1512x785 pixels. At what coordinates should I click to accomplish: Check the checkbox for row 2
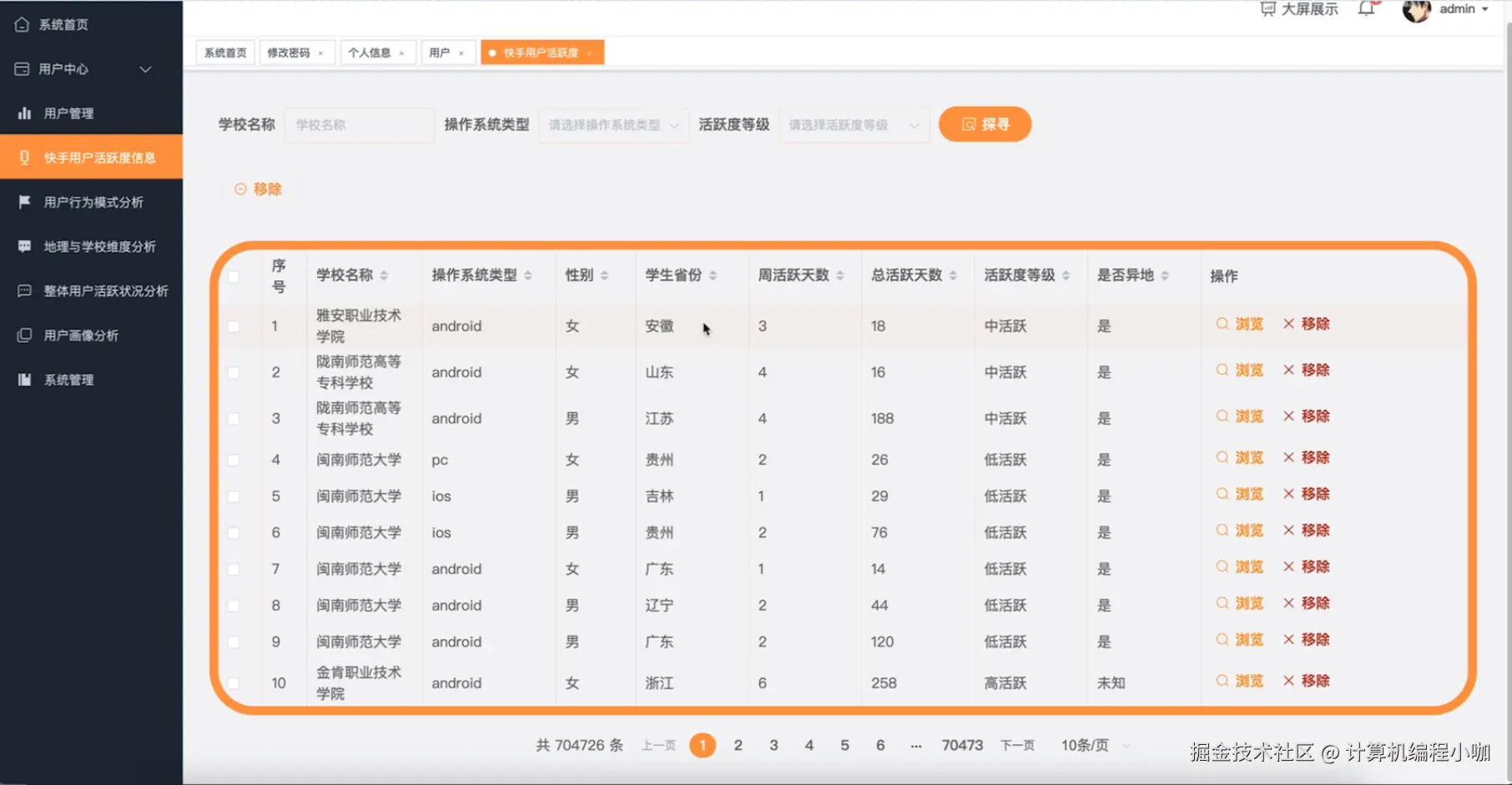(234, 372)
